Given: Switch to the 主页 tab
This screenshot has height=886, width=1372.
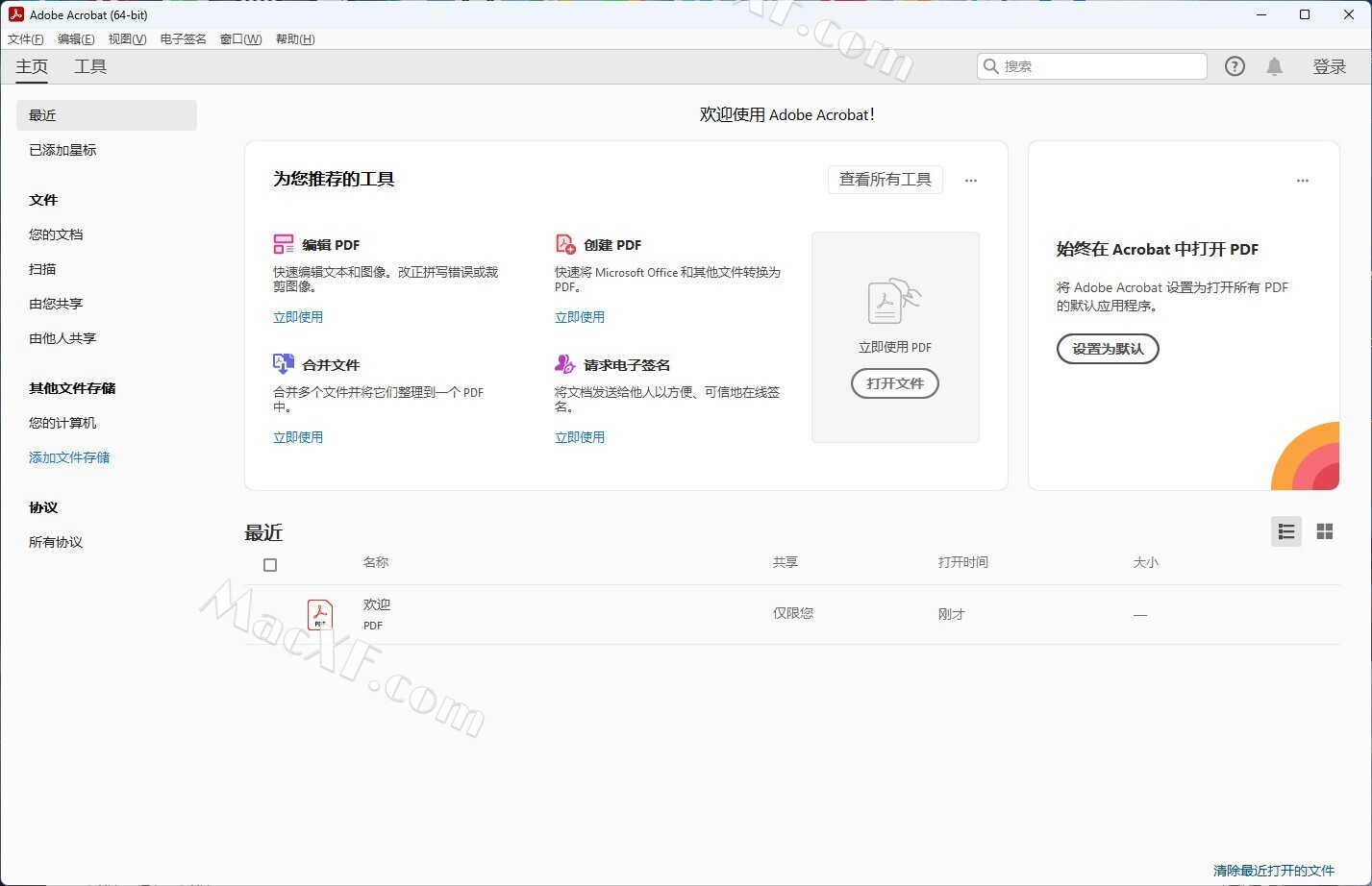Looking at the screenshot, I should pos(32,66).
